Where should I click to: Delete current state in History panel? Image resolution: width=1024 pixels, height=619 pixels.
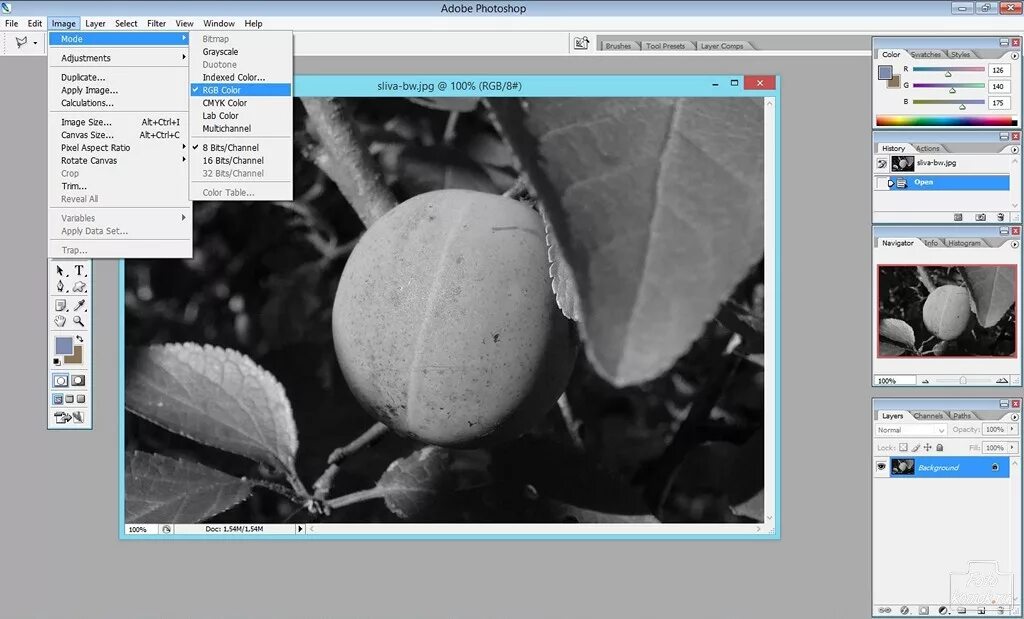[1000, 217]
